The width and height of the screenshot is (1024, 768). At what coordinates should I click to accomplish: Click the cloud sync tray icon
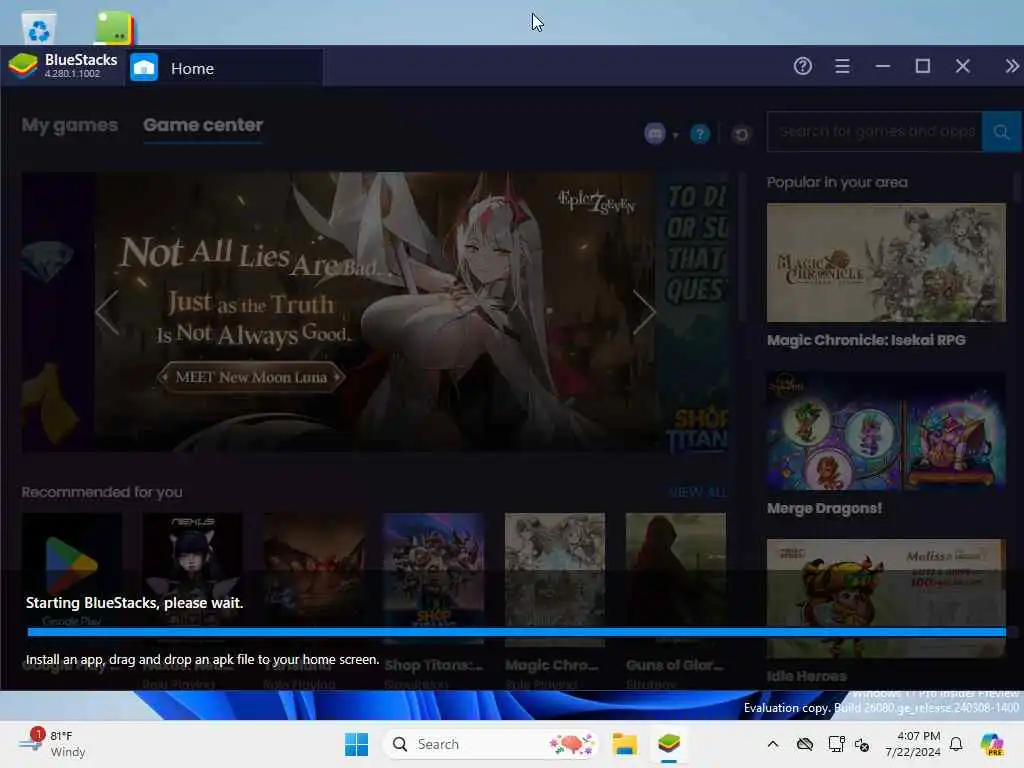point(805,744)
